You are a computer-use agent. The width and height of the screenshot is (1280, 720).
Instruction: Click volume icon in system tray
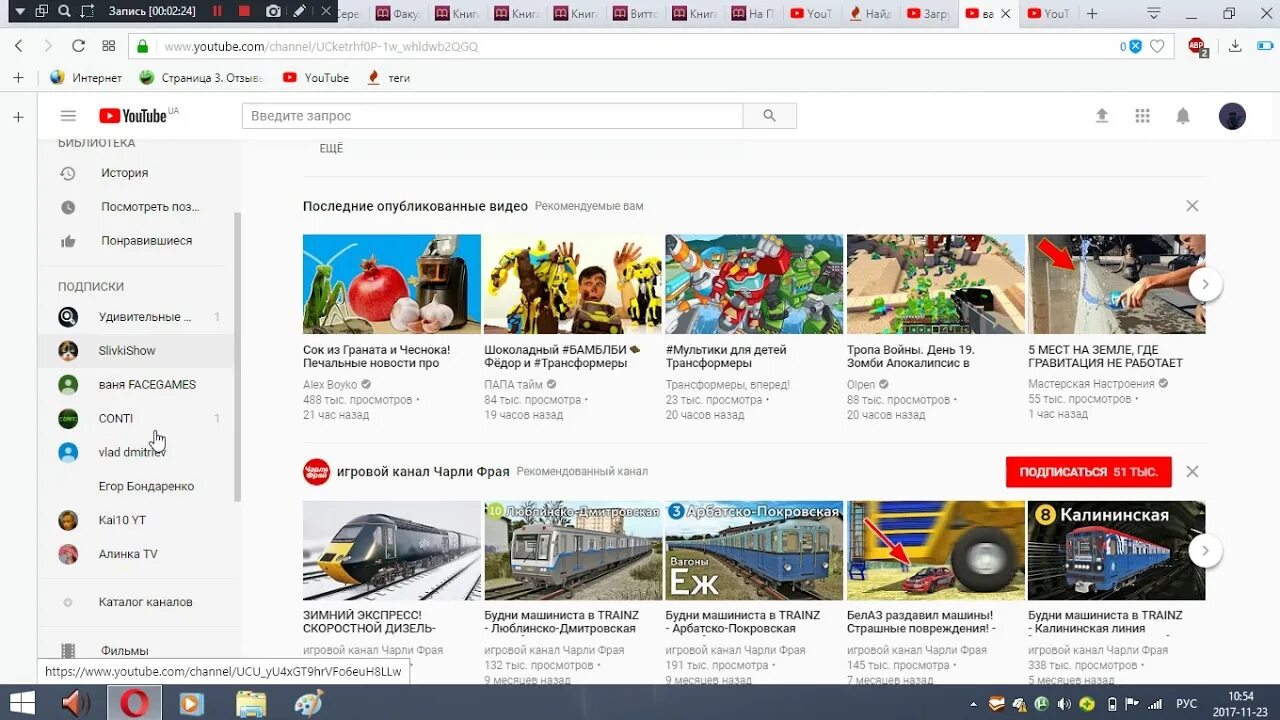click(x=1065, y=704)
